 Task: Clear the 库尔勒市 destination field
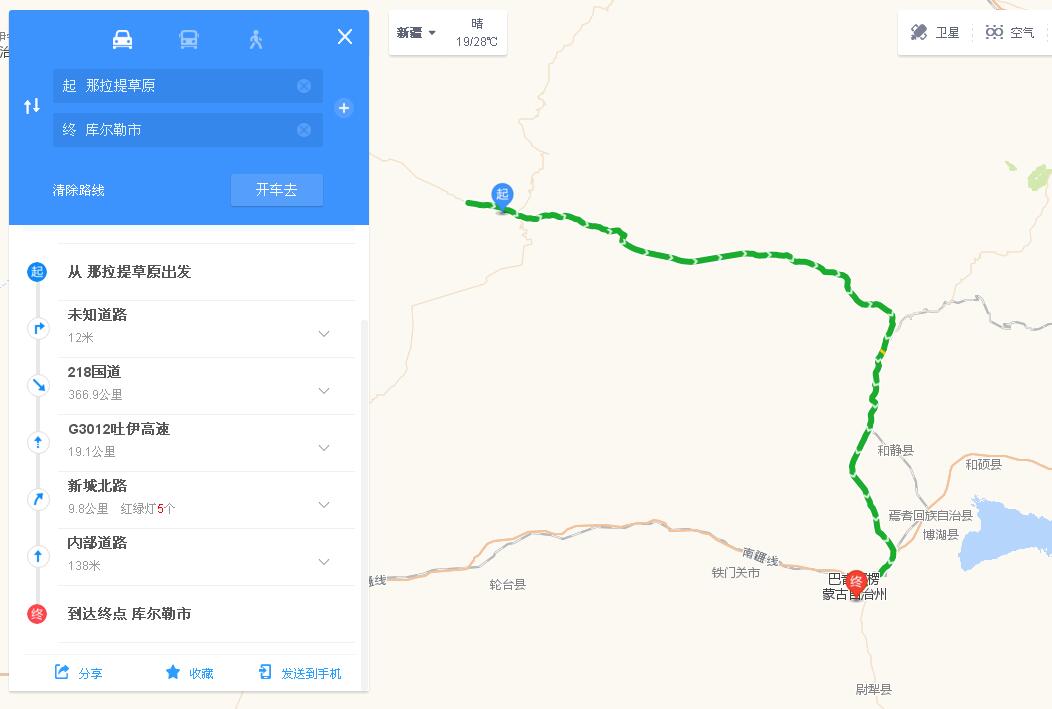[x=304, y=130]
